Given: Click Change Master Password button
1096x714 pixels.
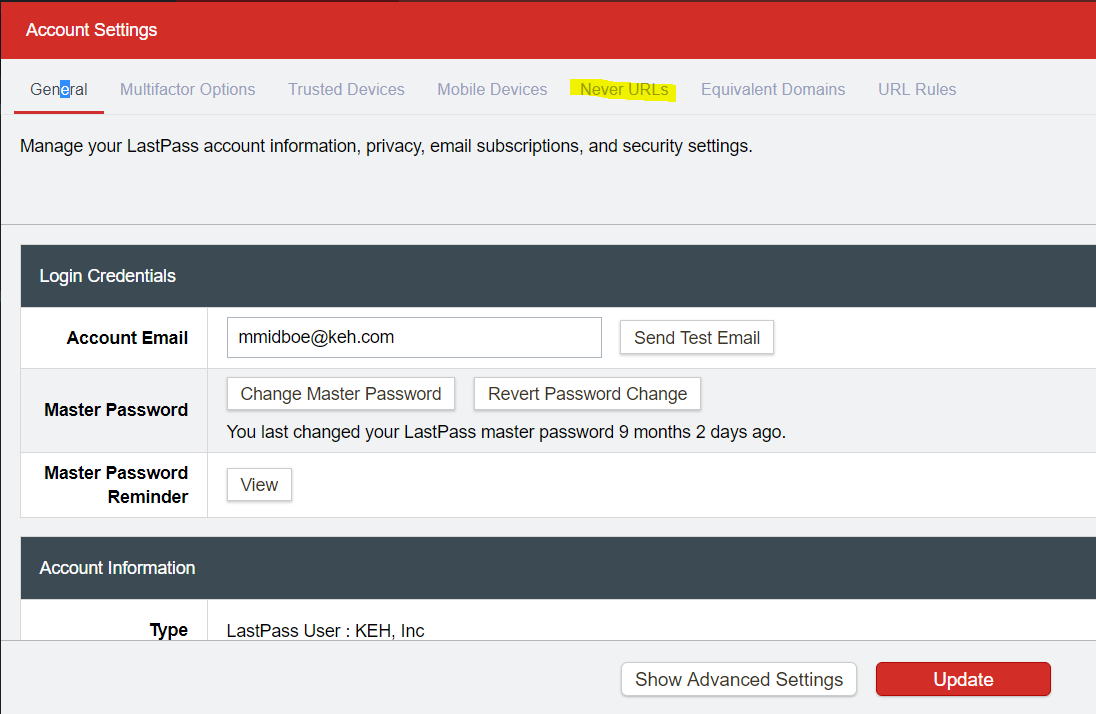Looking at the screenshot, I should tap(340, 394).
